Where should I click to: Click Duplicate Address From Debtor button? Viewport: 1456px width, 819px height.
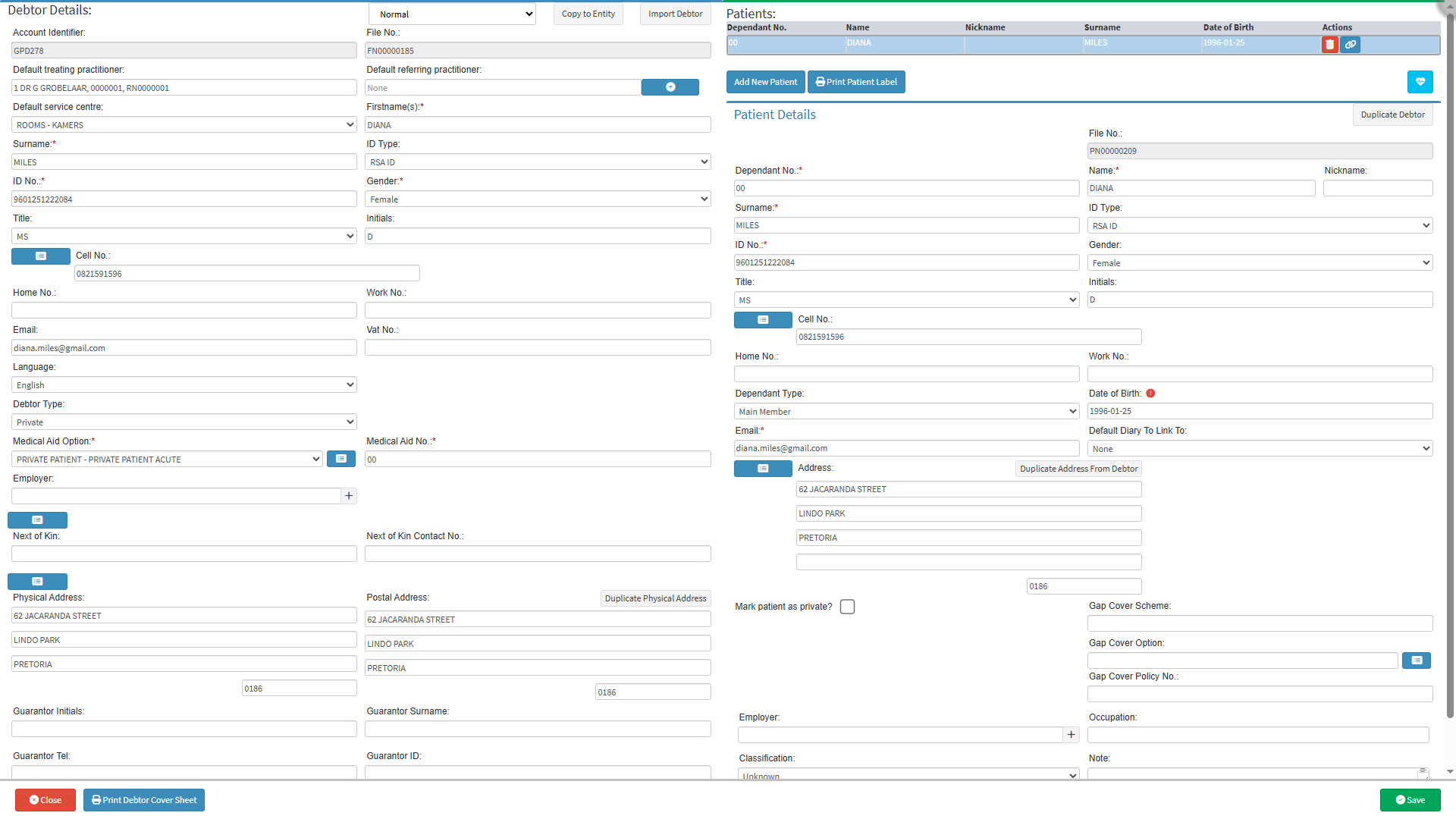[x=1078, y=469]
